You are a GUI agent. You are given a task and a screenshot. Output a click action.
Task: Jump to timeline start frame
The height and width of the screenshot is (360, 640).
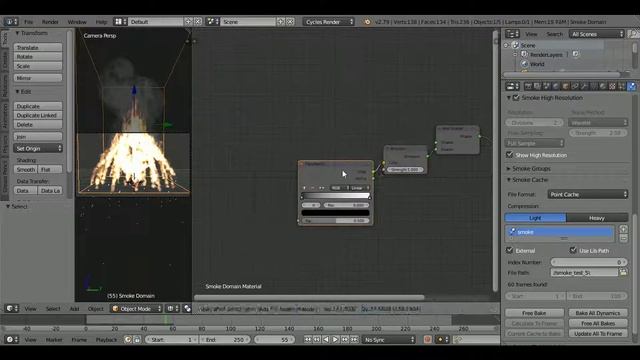click(x=308, y=340)
